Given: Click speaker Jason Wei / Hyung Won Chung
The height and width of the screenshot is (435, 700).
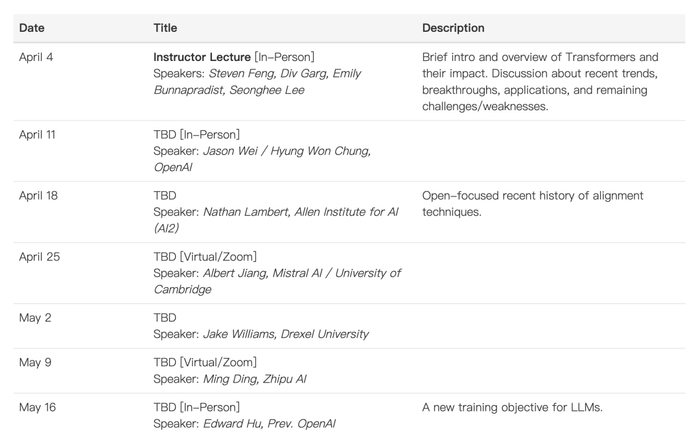Looking at the screenshot, I should pyautogui.click(x=286, y=151).
